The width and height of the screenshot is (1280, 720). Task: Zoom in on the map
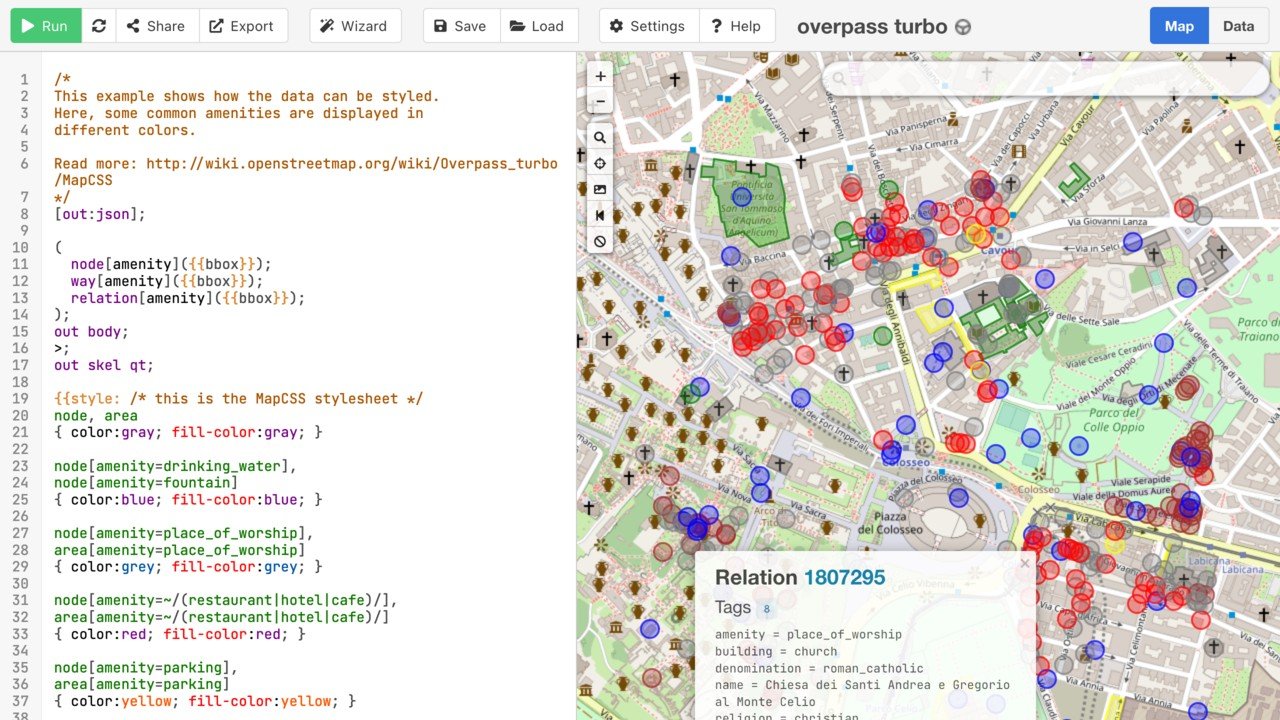pos(599,75)
